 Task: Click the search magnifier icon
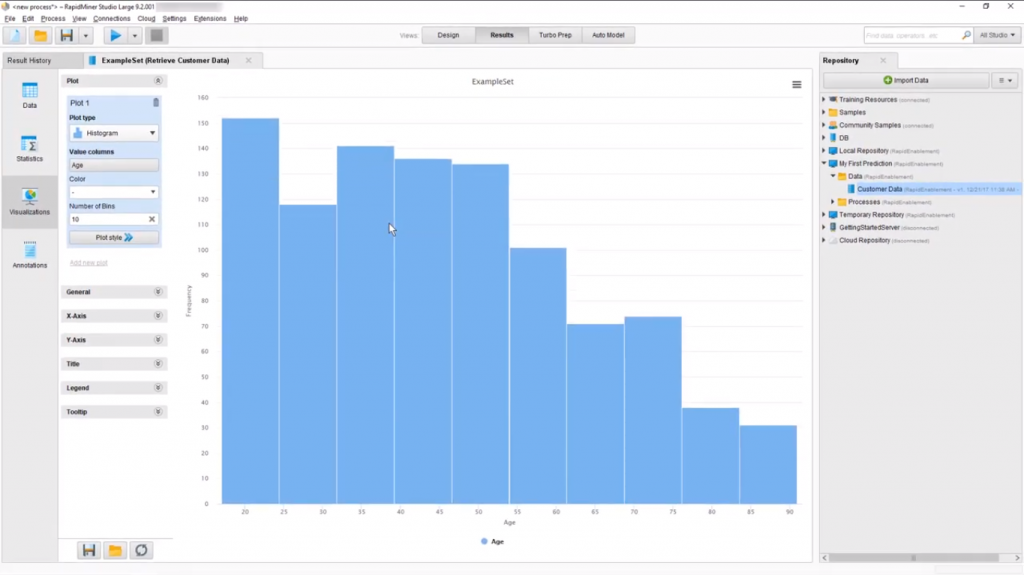pyautogui.click(x=966, y=35)
